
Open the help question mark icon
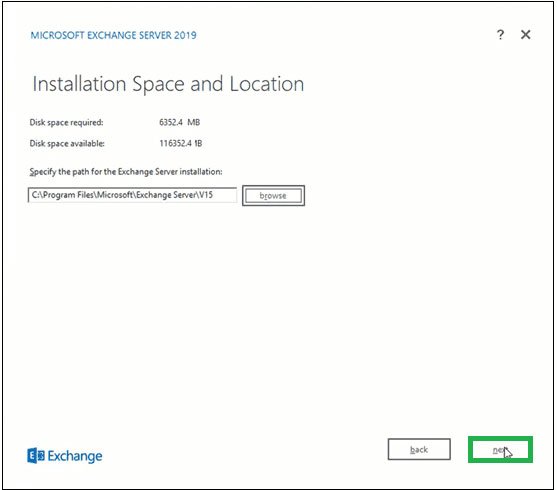click(500, 34)
